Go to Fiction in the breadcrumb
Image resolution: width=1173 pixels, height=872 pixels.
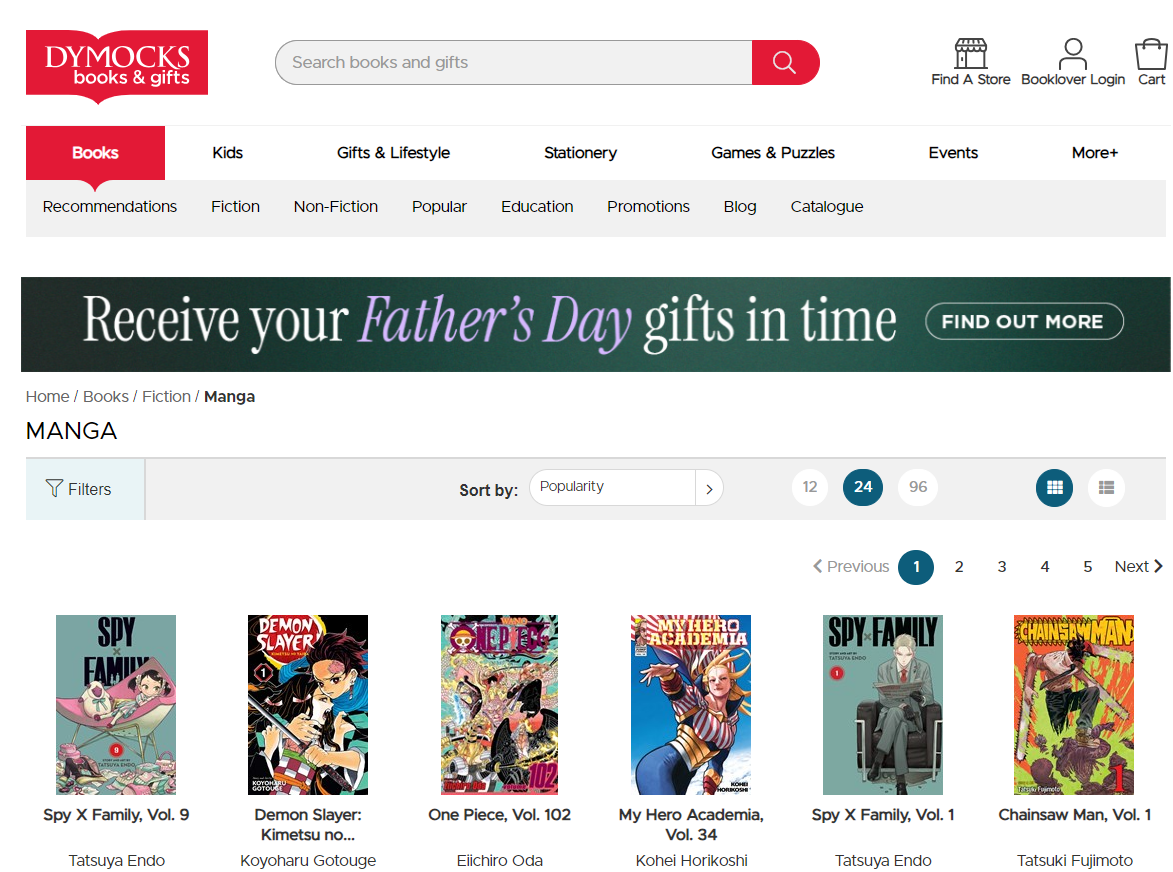[166, 397]
